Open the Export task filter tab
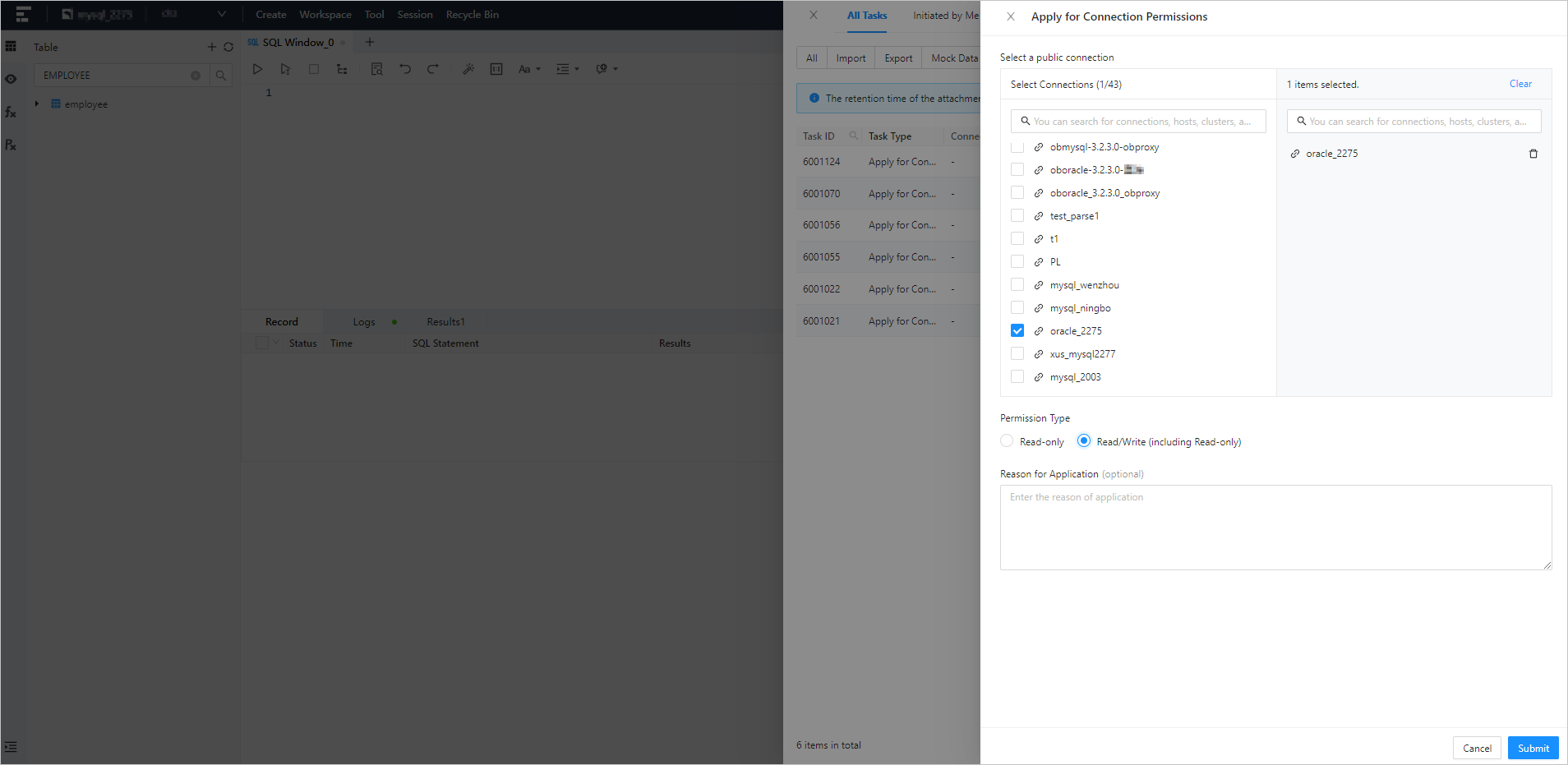The height and width of the screenshot is (765, 1568). point(897,58)
